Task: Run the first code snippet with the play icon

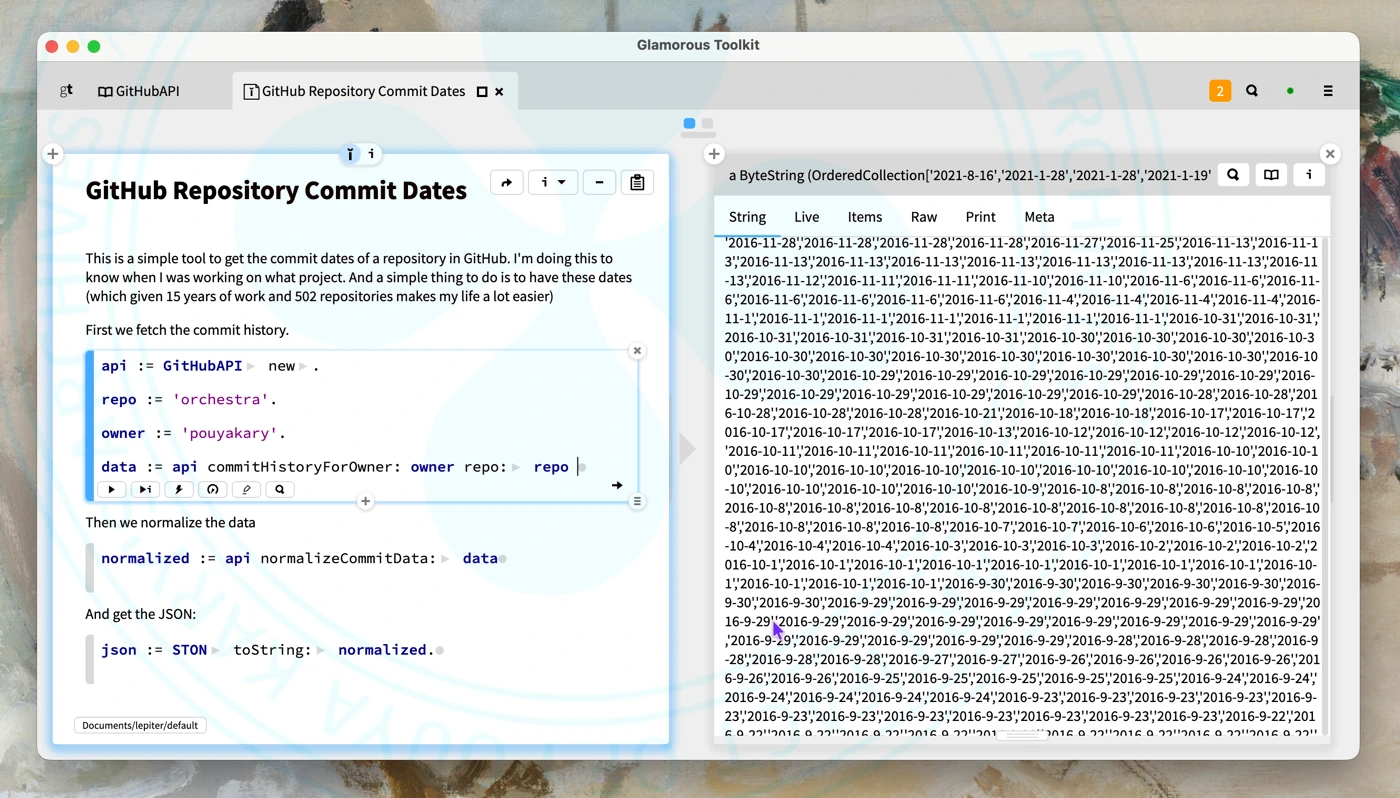Action: tap(111, 489)
